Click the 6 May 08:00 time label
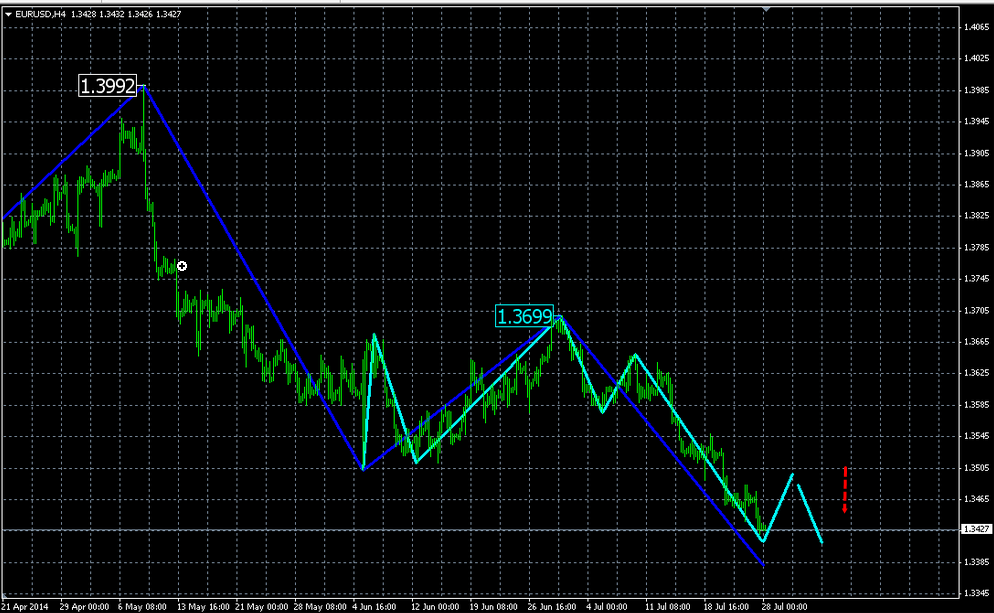 142,607
